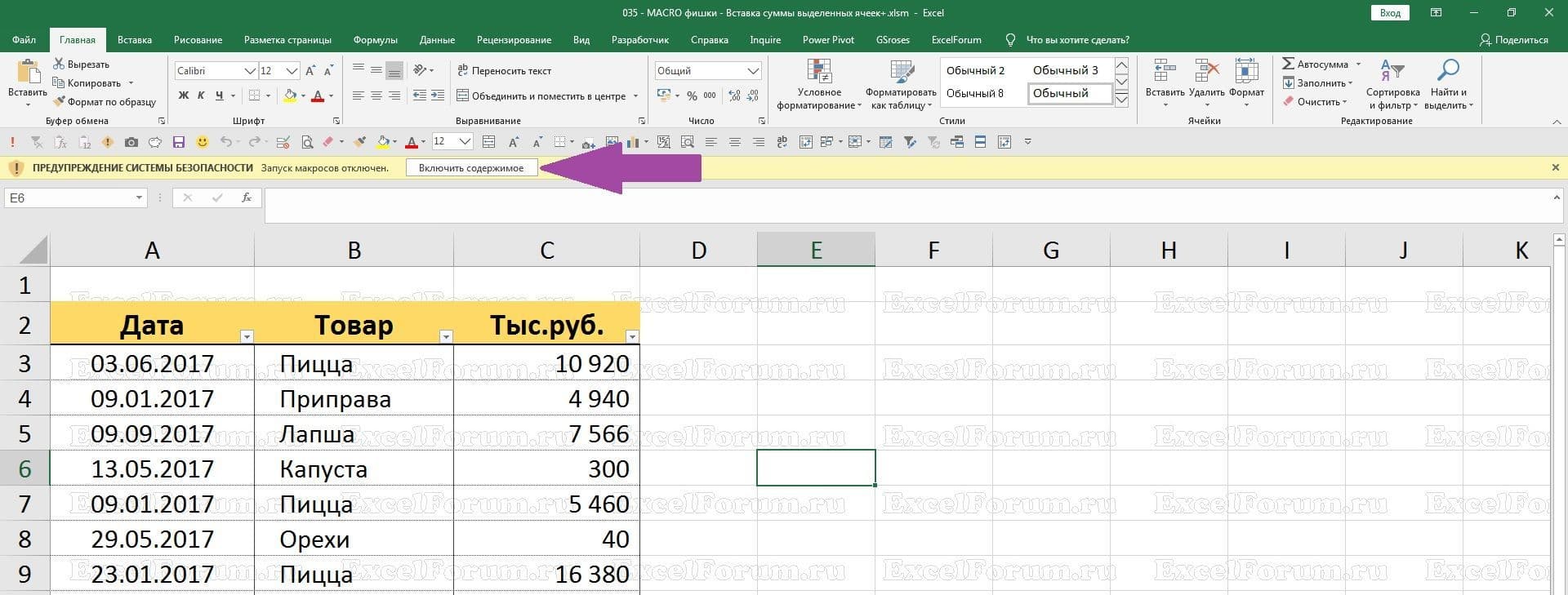Image resolution: width=1568 pixels, height=595 pixels.
Task: Decrease indent in Alignment group
Action: (419, 95)
